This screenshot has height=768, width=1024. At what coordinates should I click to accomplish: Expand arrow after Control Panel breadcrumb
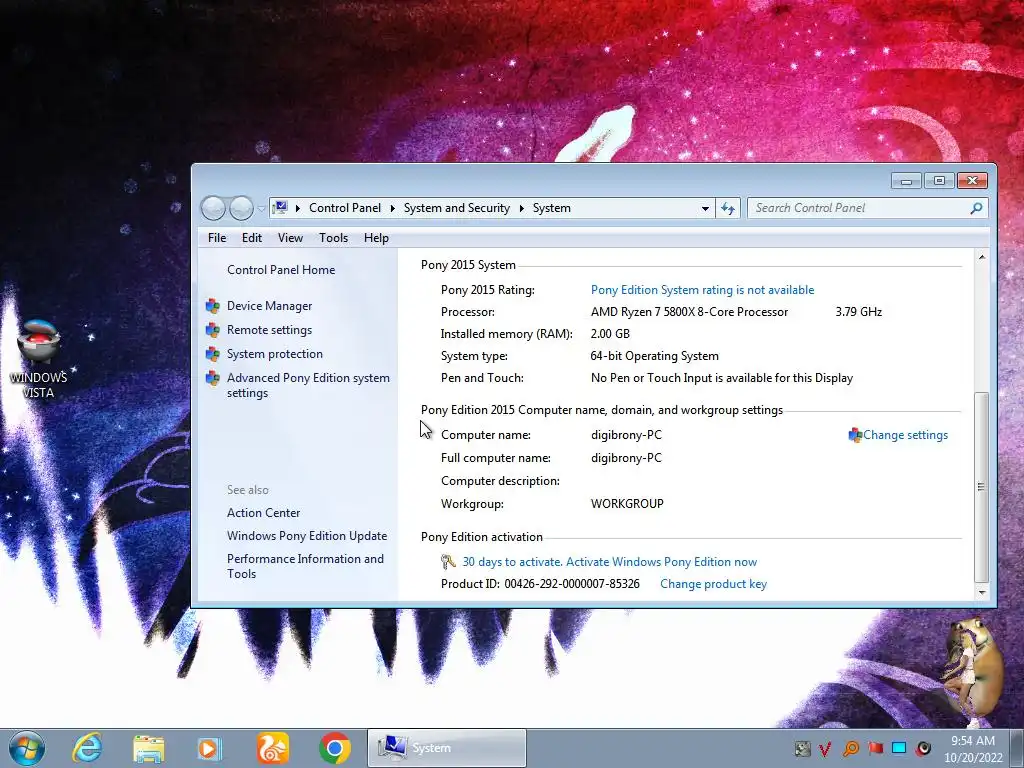(392, 208)
